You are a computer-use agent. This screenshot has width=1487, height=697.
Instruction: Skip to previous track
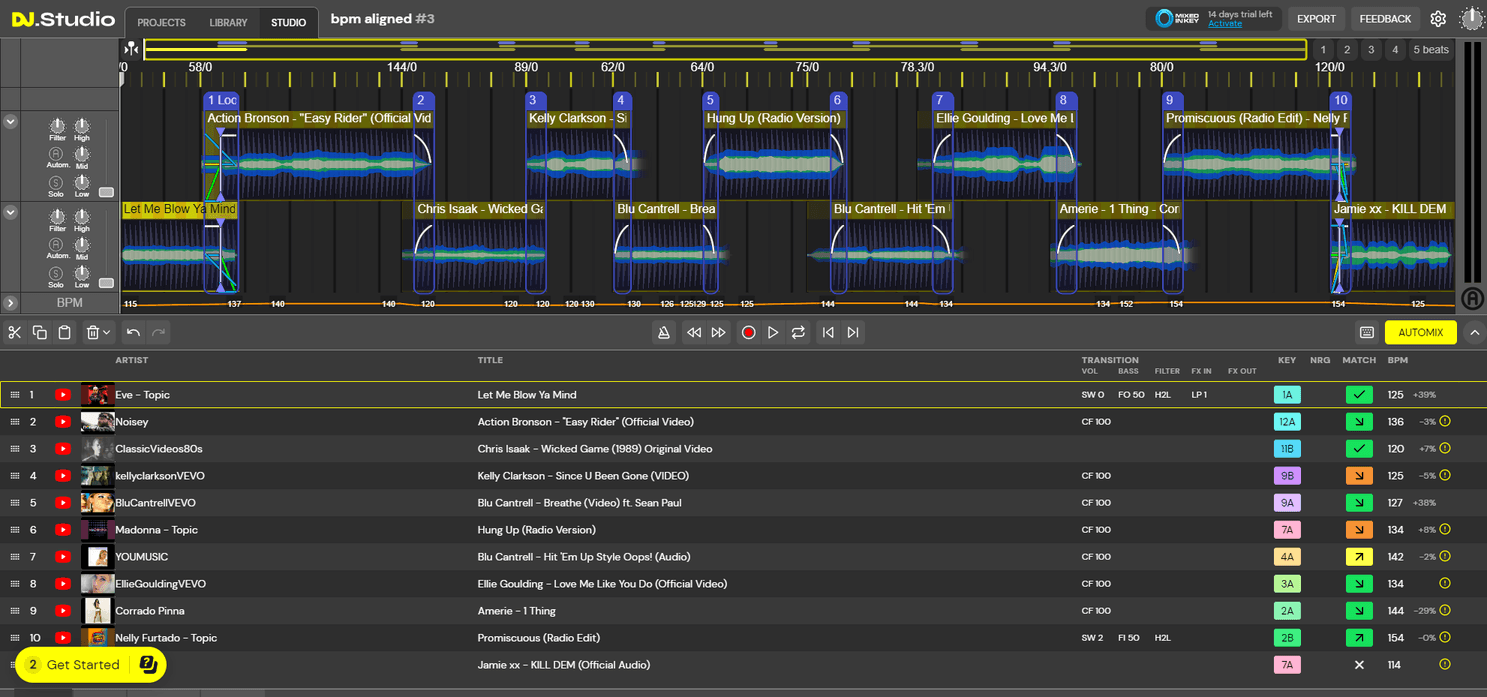[x=828, y=332]
